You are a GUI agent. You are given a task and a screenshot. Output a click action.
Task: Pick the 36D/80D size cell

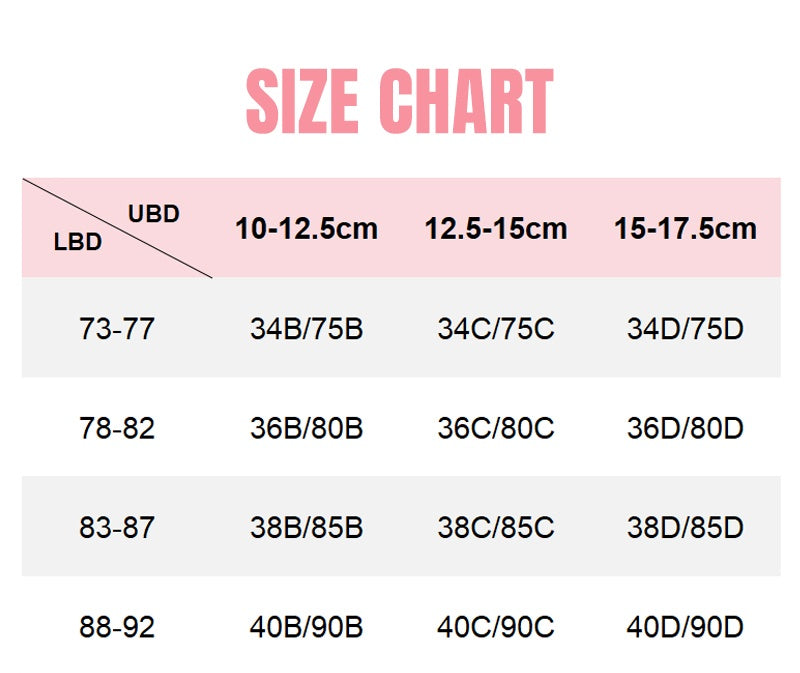(x=685, y=428)
